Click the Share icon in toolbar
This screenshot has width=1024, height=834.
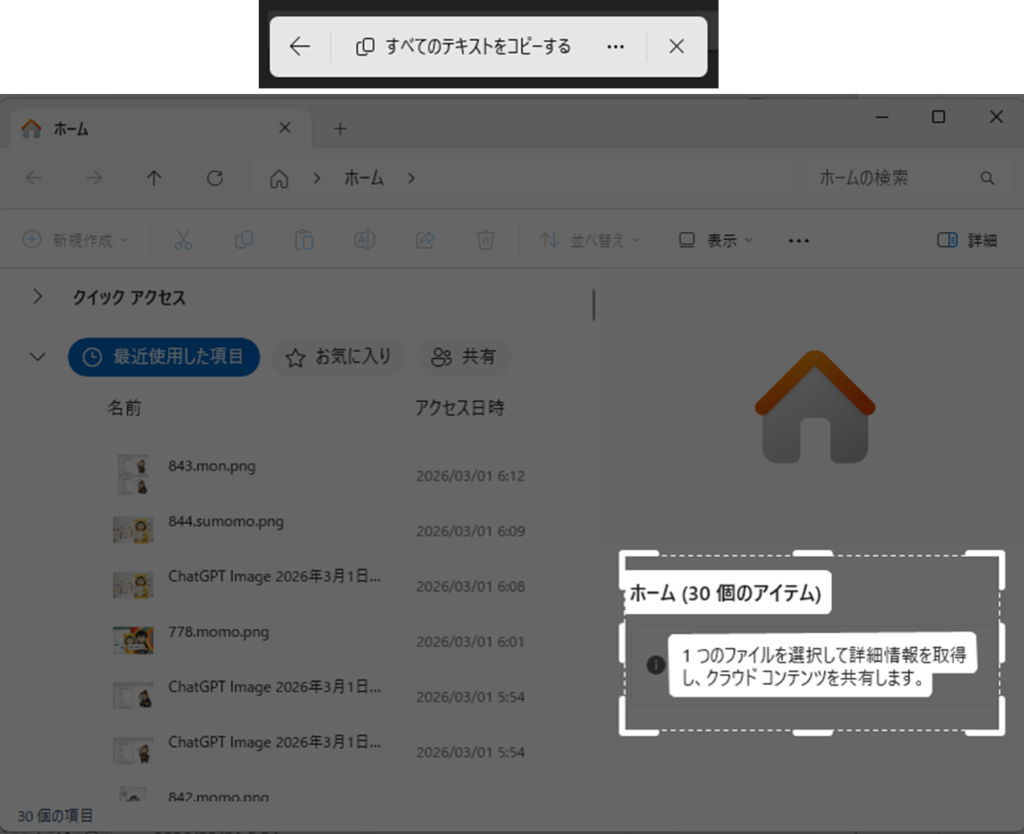click(x=424, y=240)
